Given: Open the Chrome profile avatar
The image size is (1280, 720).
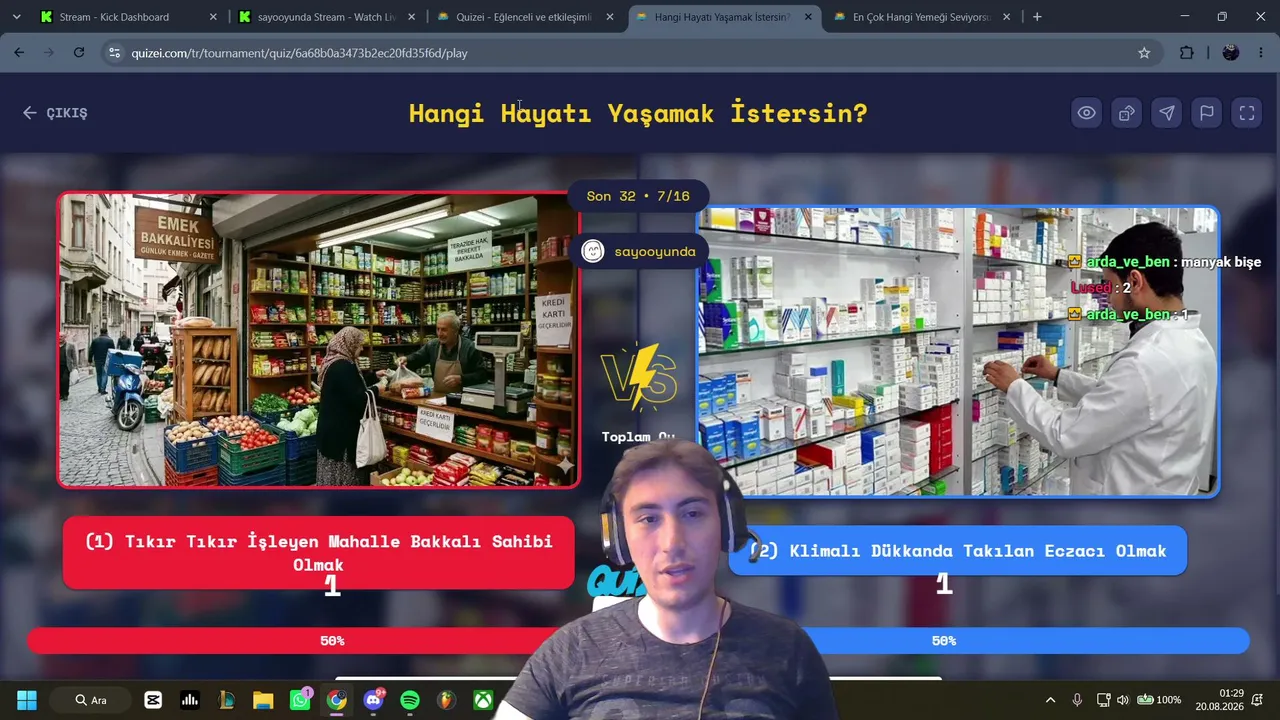Looking at the screenshot, I should click(1231, 53).
